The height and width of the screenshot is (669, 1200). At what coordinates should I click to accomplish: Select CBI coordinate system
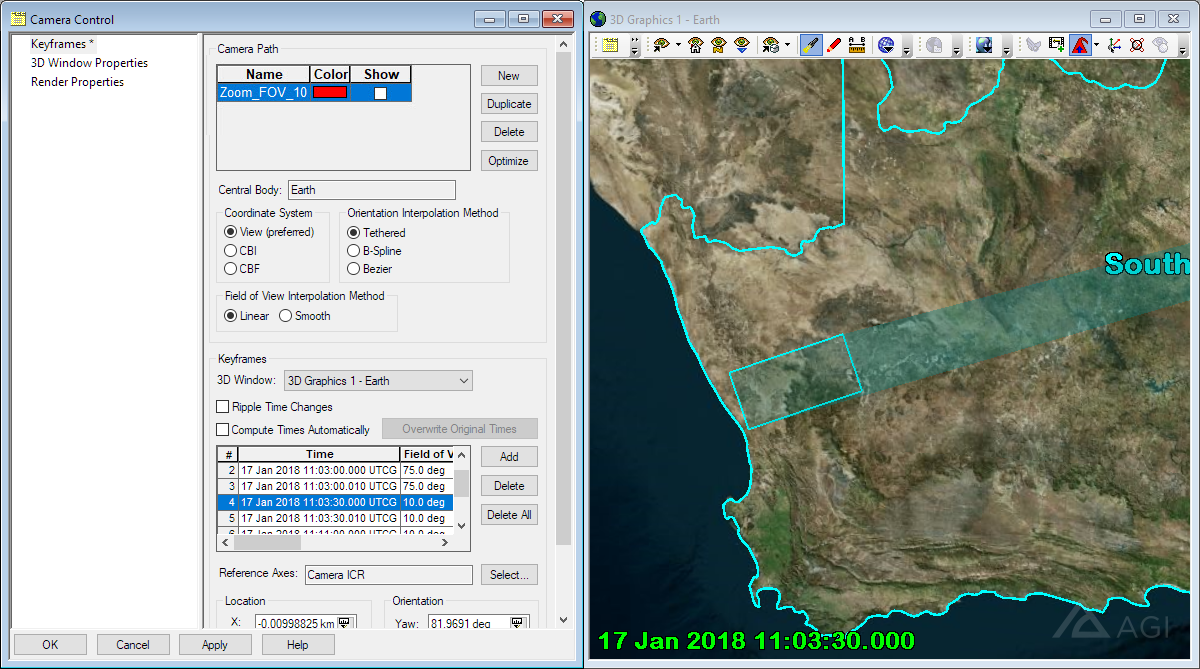(x=231, y=250)
